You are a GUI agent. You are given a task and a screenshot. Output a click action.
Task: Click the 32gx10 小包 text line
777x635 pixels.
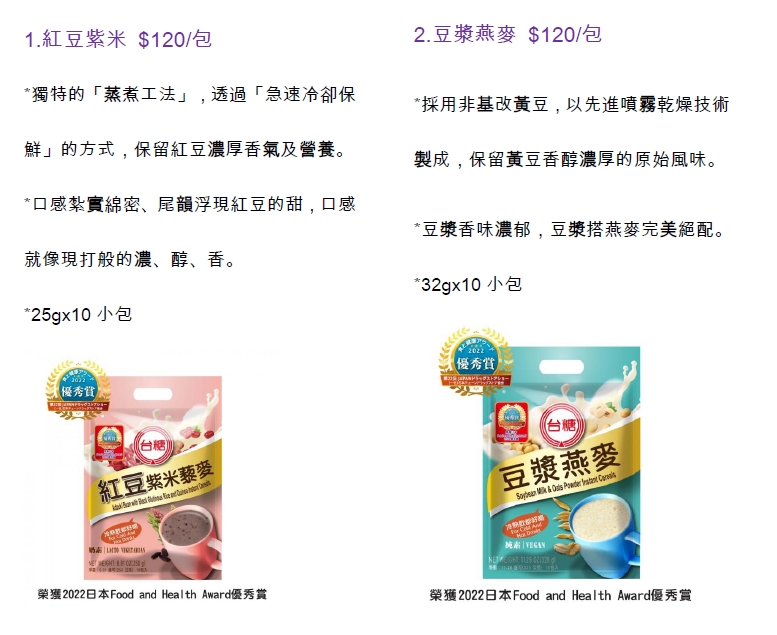click(x=468, y=285)
